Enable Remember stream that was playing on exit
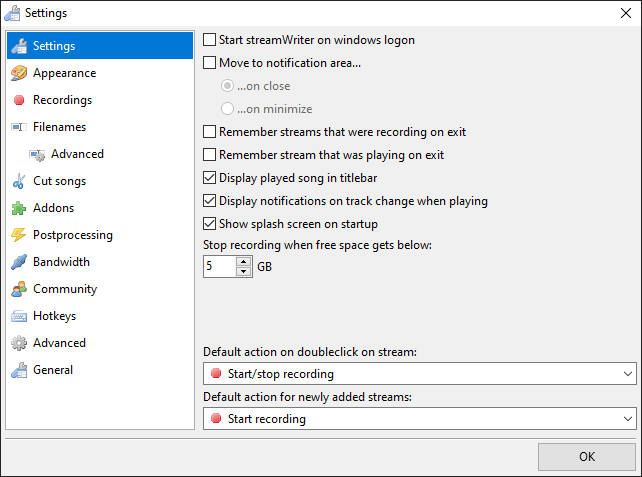The image size is (642, 477). [x=209, y=155]
